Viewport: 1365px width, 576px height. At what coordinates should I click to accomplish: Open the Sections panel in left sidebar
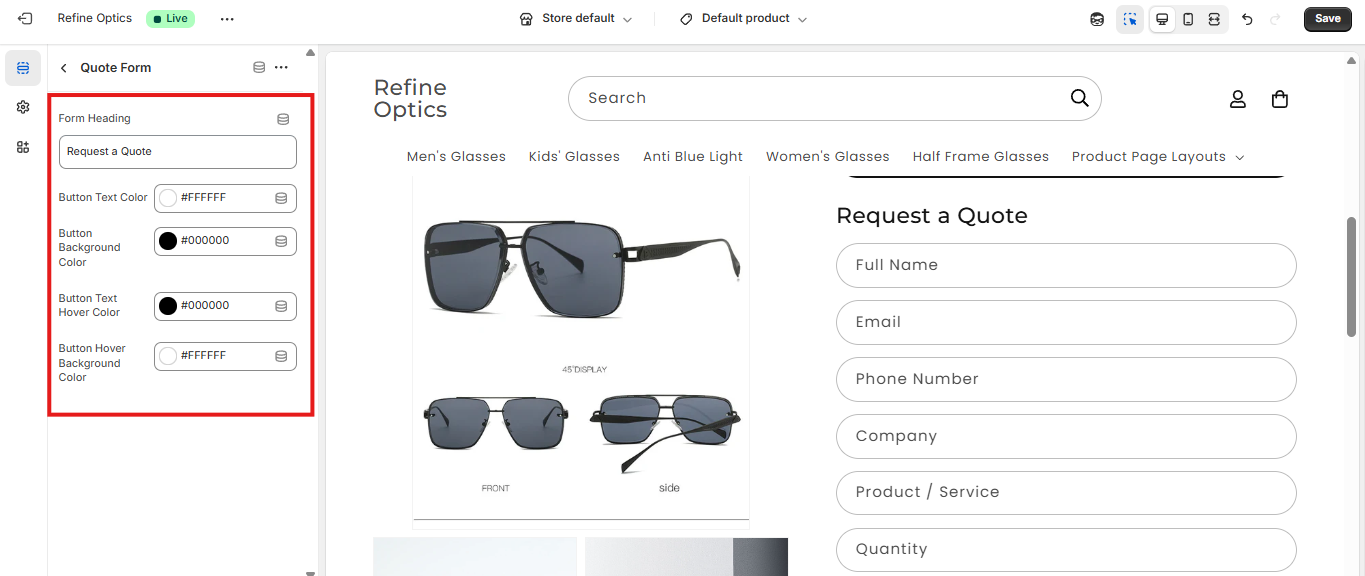[23, 68]
